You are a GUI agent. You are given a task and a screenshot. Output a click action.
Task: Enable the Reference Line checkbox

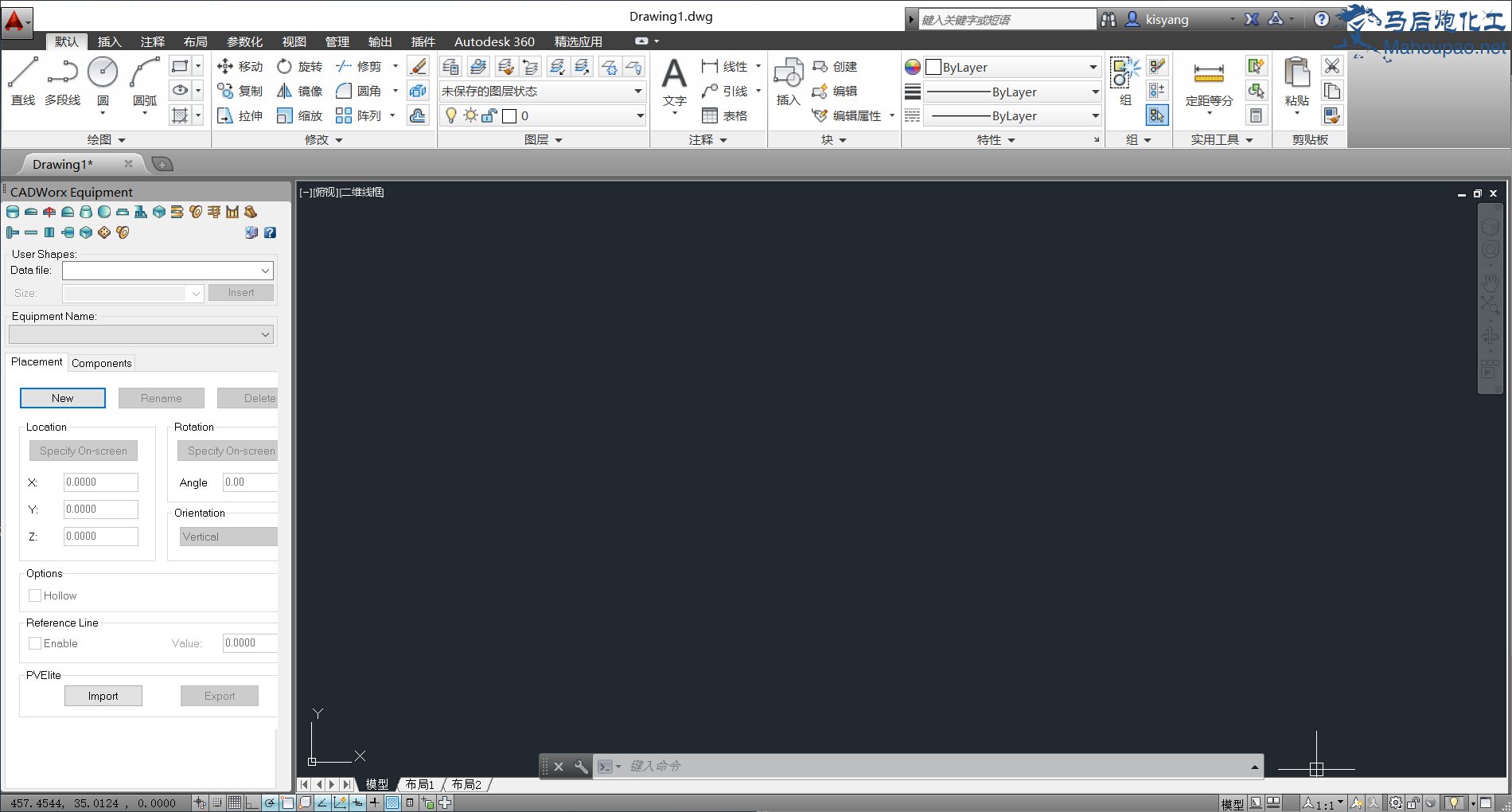35,643
